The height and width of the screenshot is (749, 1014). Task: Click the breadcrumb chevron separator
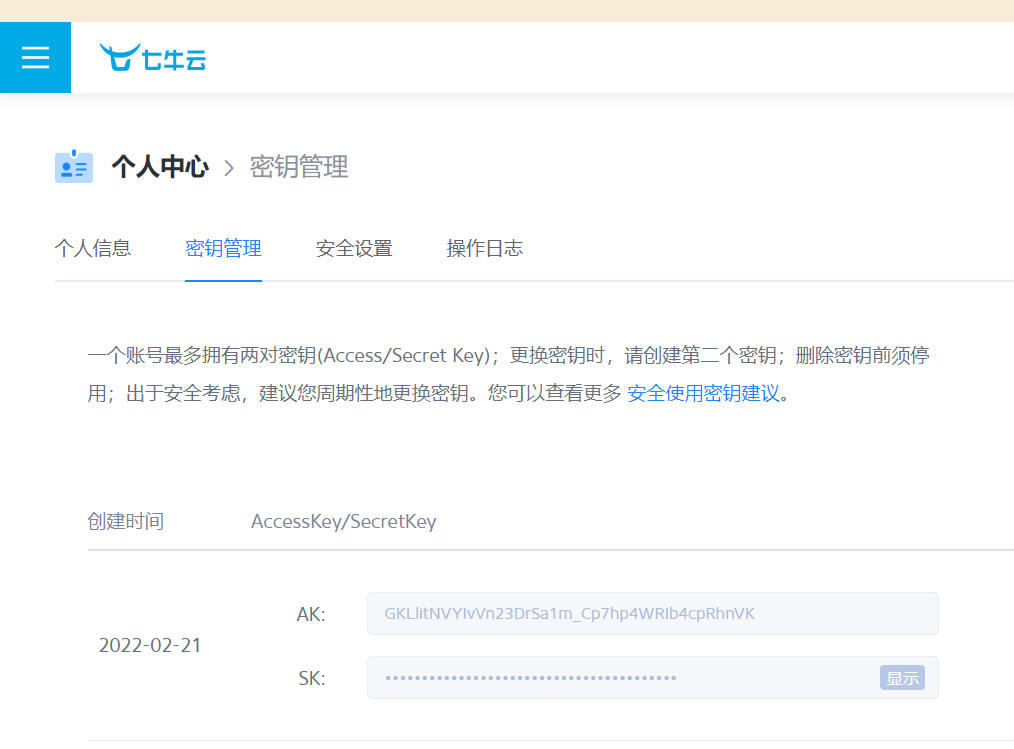pyautogui.click(x=229, y=168)
